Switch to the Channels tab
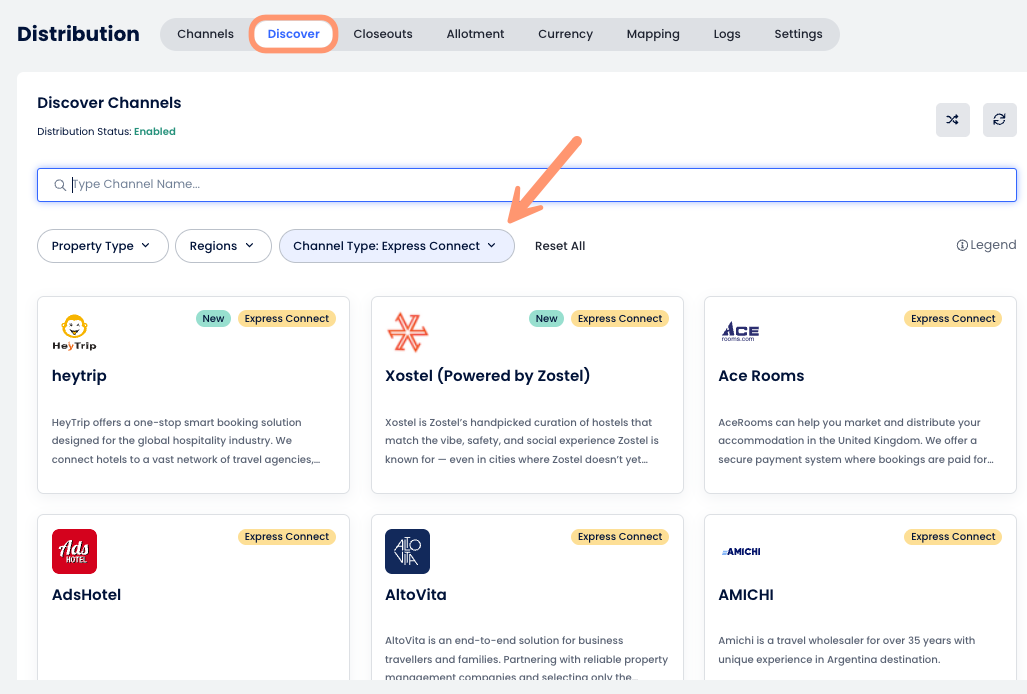 click(x=205, y=34)
